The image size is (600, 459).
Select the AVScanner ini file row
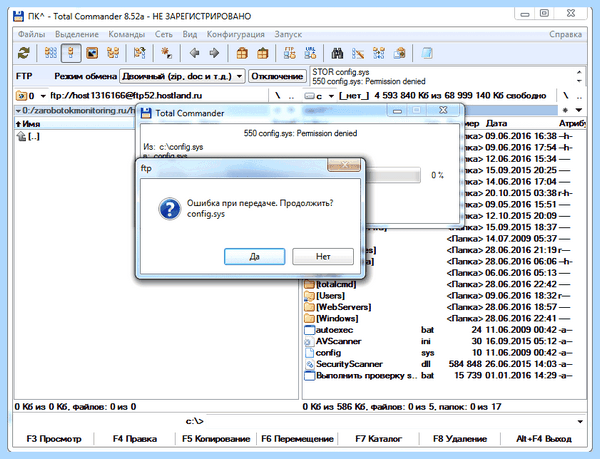pyautogui.click(x=444, y=341)
